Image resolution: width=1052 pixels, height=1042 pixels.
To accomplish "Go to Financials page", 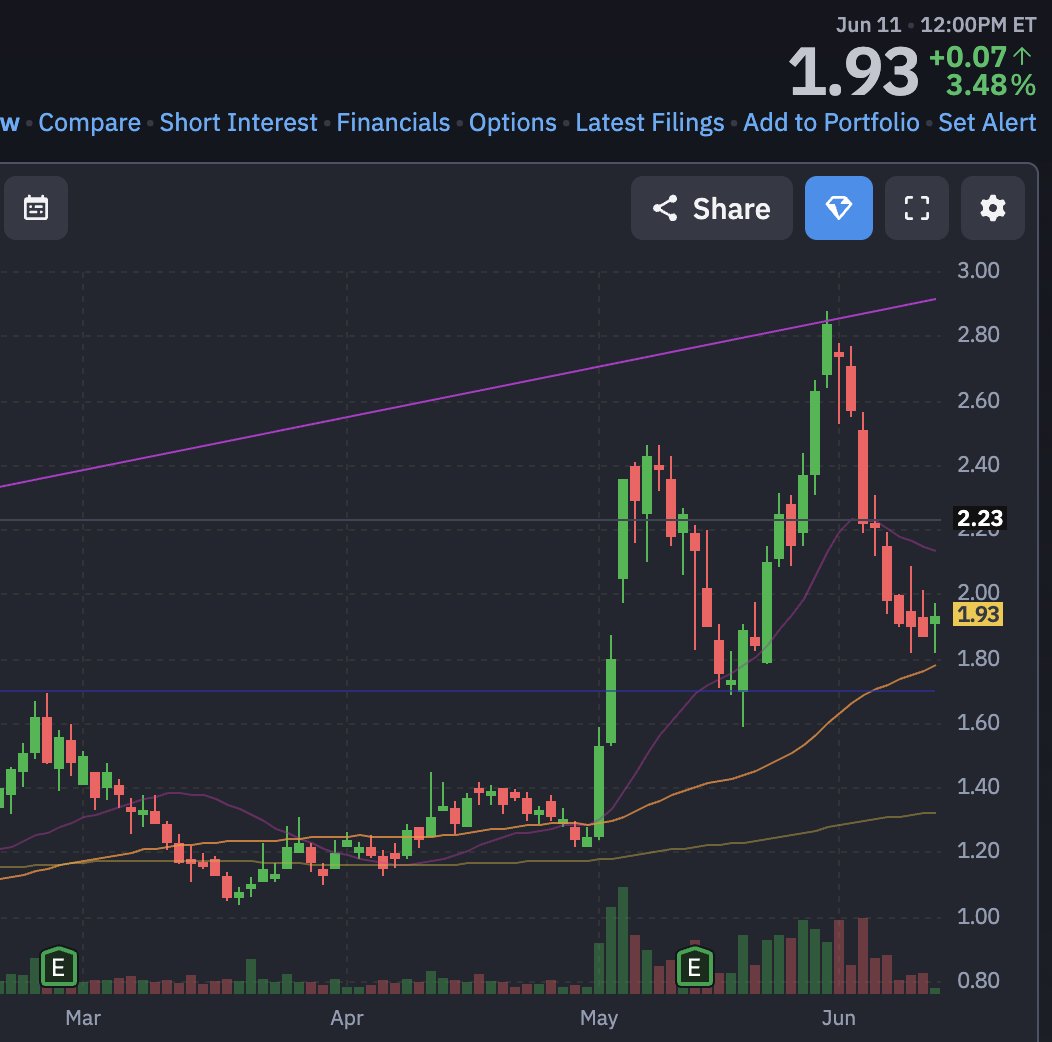I will click(x=393, y=123).
